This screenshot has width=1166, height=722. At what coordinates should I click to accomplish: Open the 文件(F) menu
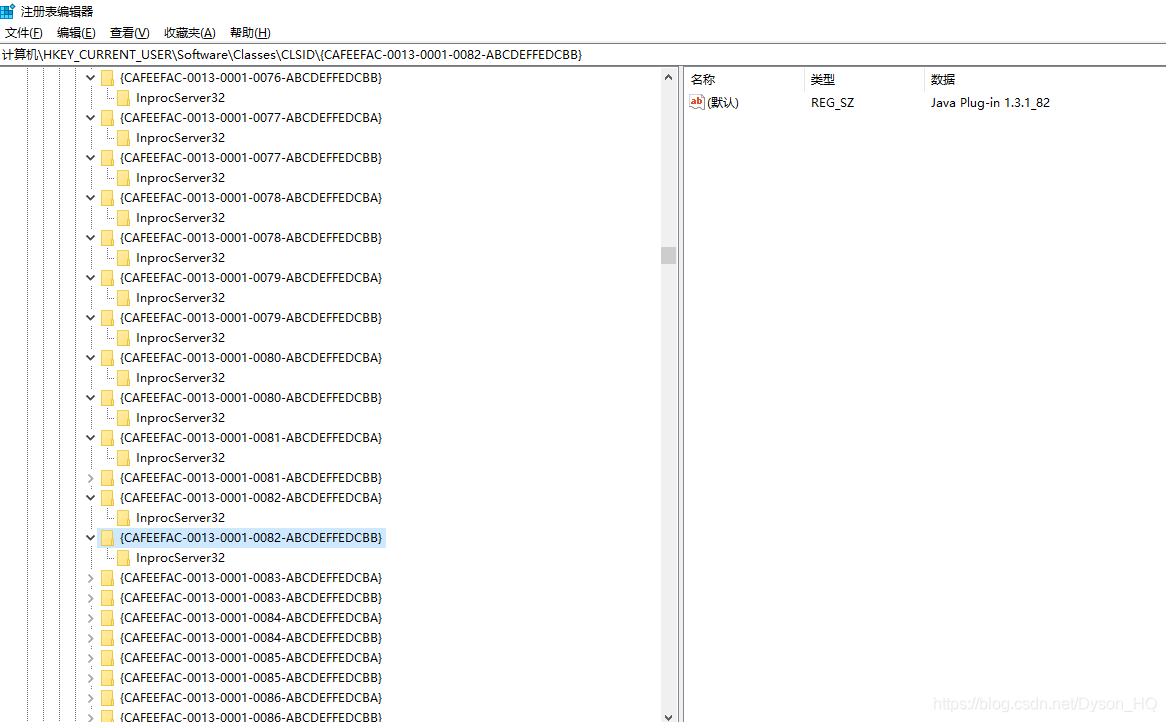click(x=24, y=33)
